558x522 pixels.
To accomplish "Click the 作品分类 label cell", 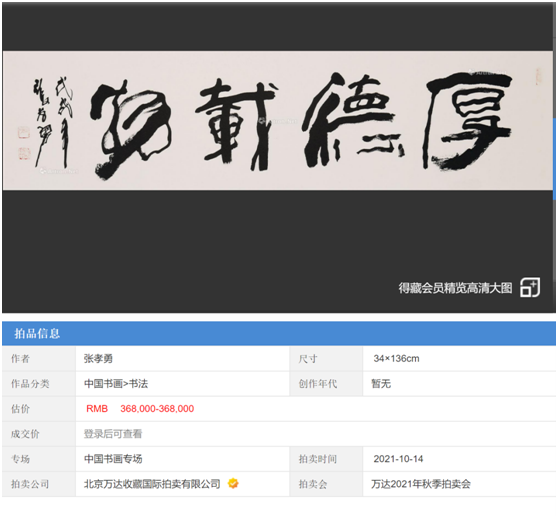I will 39,384.
